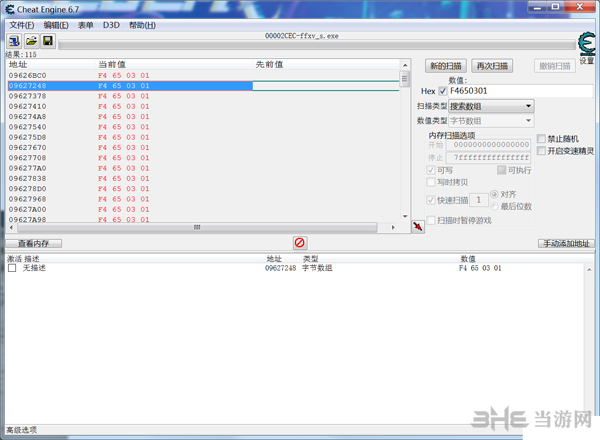Click the results list scroll up arrow
This screenshot has width=600, height=440.
pyautogui.click(x=405, y=65)
